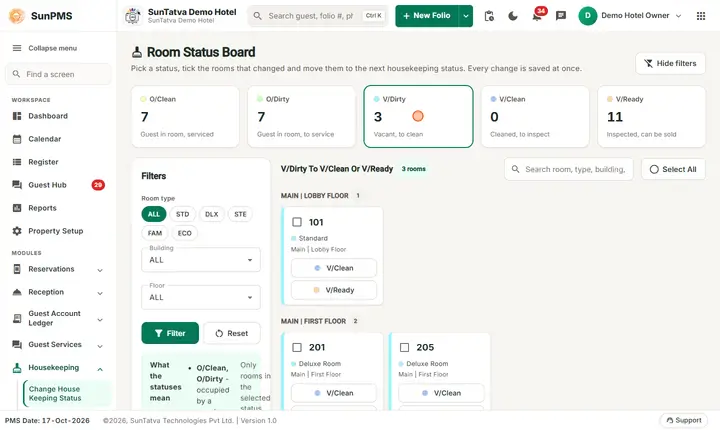Select Change House Keeping Status item
This screenshot has height=430, width=720.
67,393
